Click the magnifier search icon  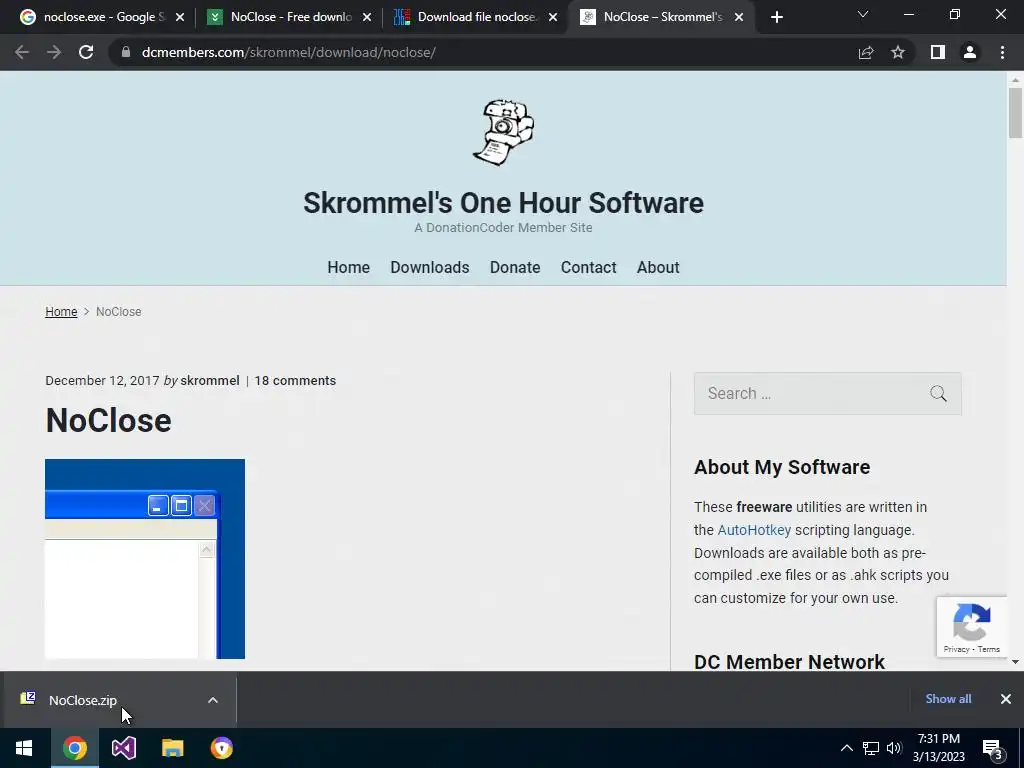[938, 394]
